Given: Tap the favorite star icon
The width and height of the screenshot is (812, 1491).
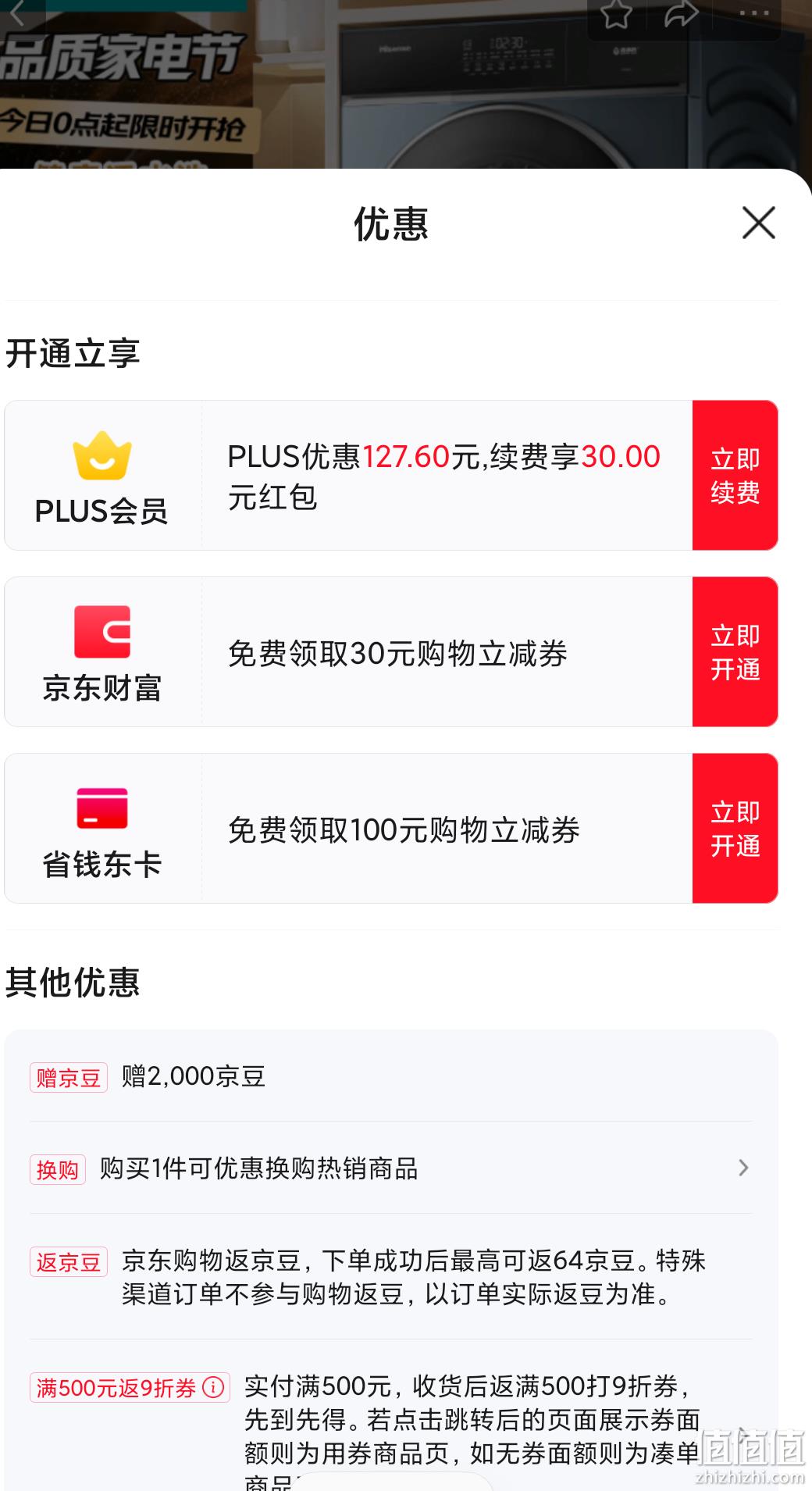Looking at the screenshot, I should pyautogui.click(x=616, y=13).
